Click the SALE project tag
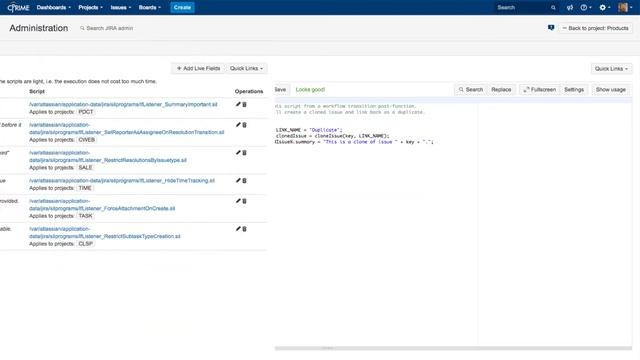Image resolution: width=640 pixels, height=360 pixels. pos(85,167)
